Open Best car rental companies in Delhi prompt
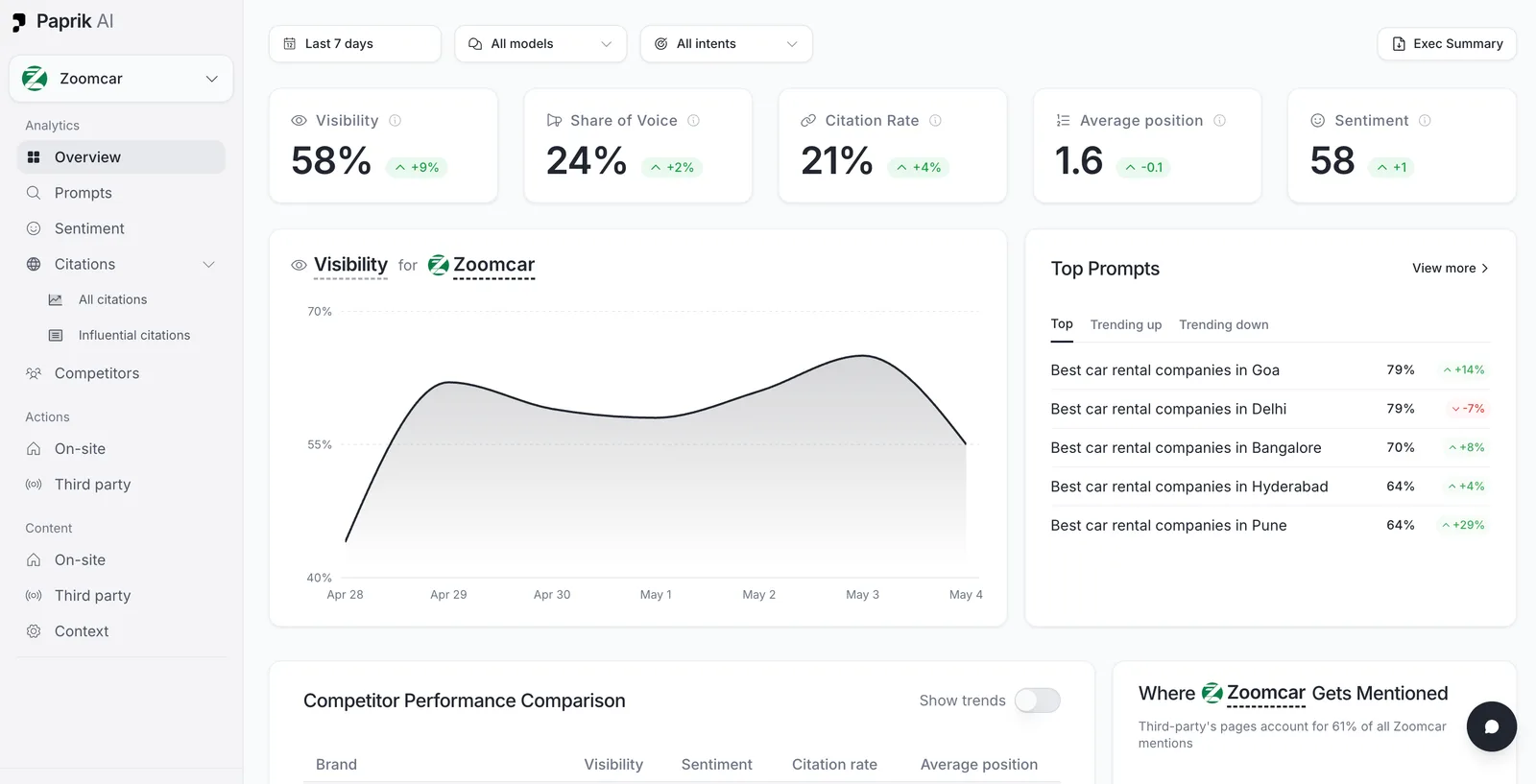 [1270, 409]
